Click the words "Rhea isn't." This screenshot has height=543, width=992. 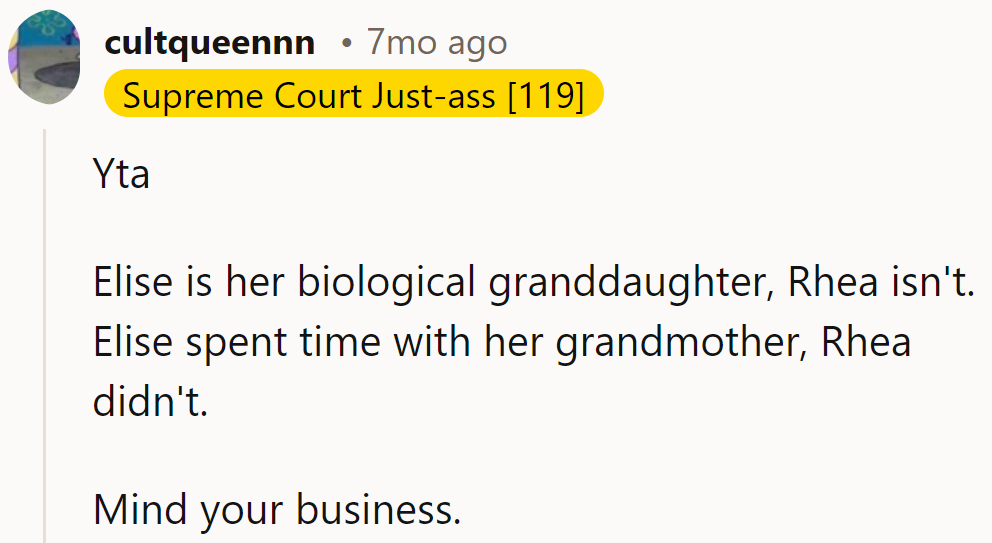(x=880, y=283)
